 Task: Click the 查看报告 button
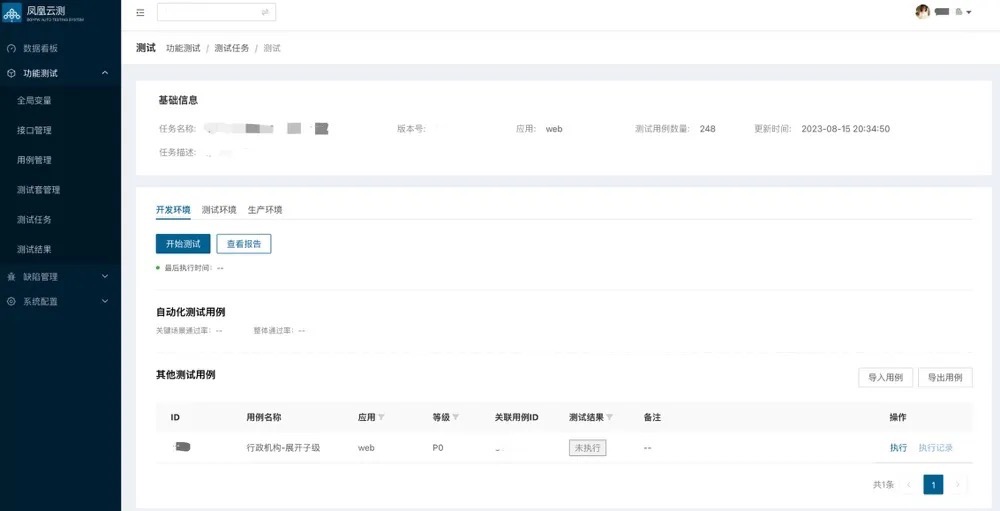pyautogui.click(x=244, y=244)
